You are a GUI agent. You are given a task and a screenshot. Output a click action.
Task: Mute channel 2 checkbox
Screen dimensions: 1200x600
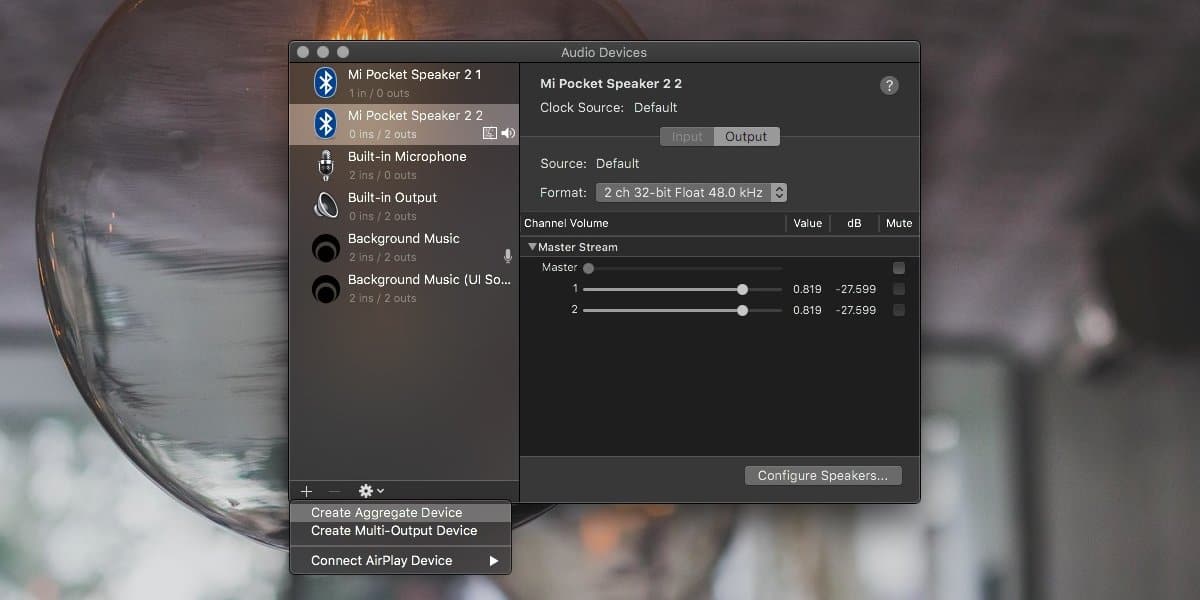[x=899, y=310]
